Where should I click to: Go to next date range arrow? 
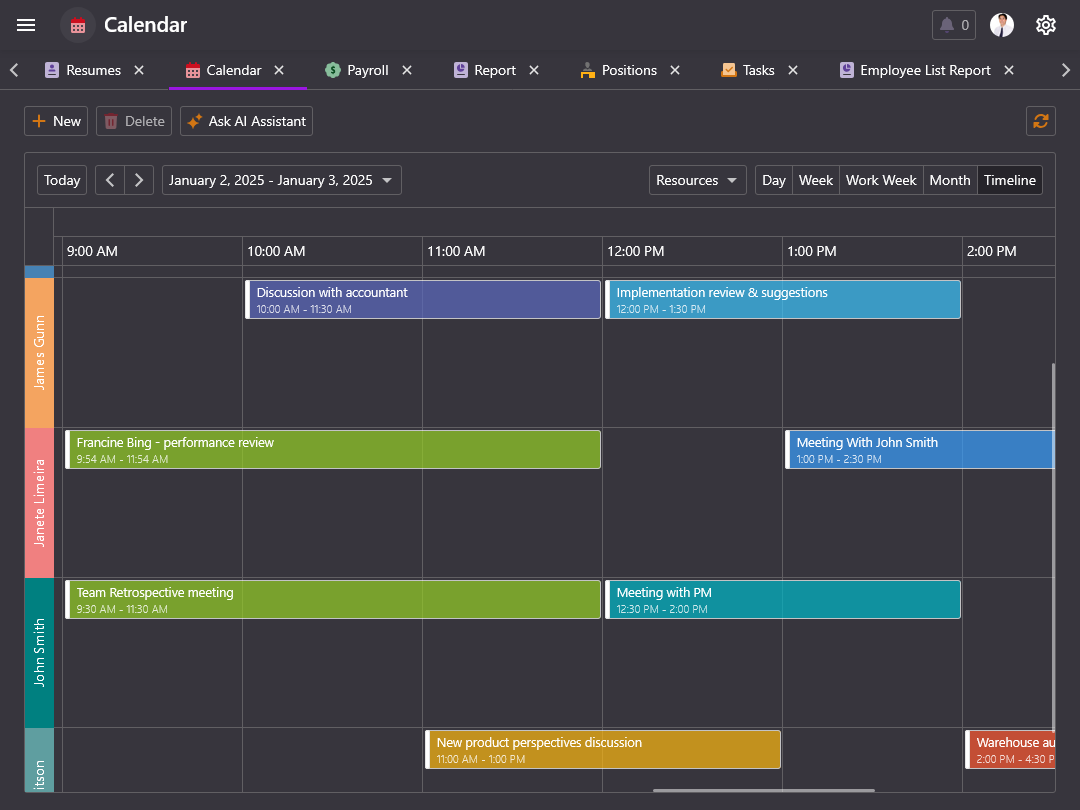pyautogui.click(x=139, y=180)
